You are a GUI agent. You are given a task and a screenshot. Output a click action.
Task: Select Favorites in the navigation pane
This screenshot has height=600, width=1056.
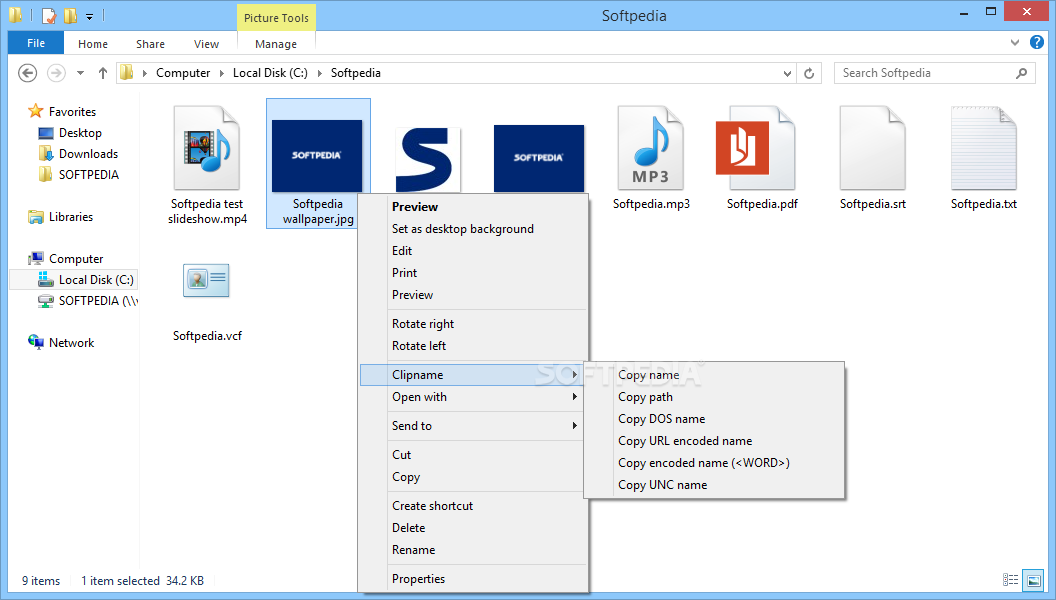(72, 112)
